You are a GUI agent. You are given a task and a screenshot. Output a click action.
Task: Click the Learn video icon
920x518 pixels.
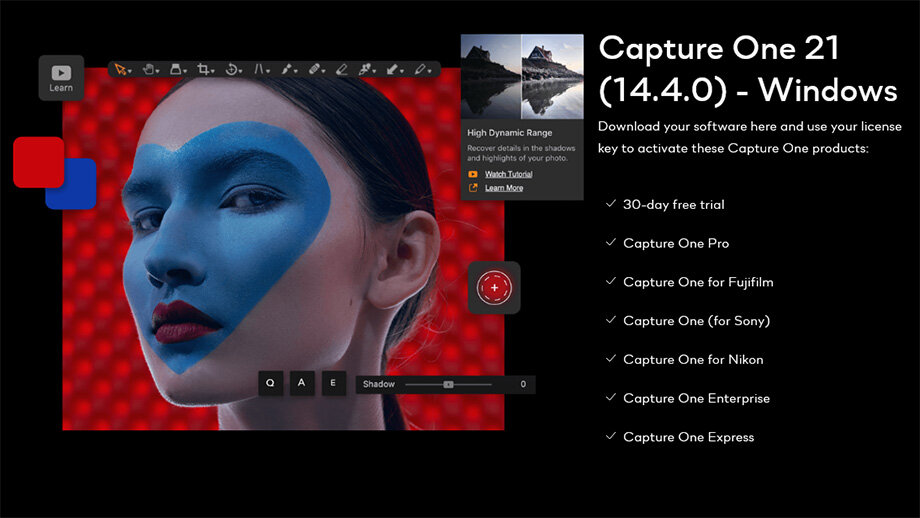pos(61,73)
